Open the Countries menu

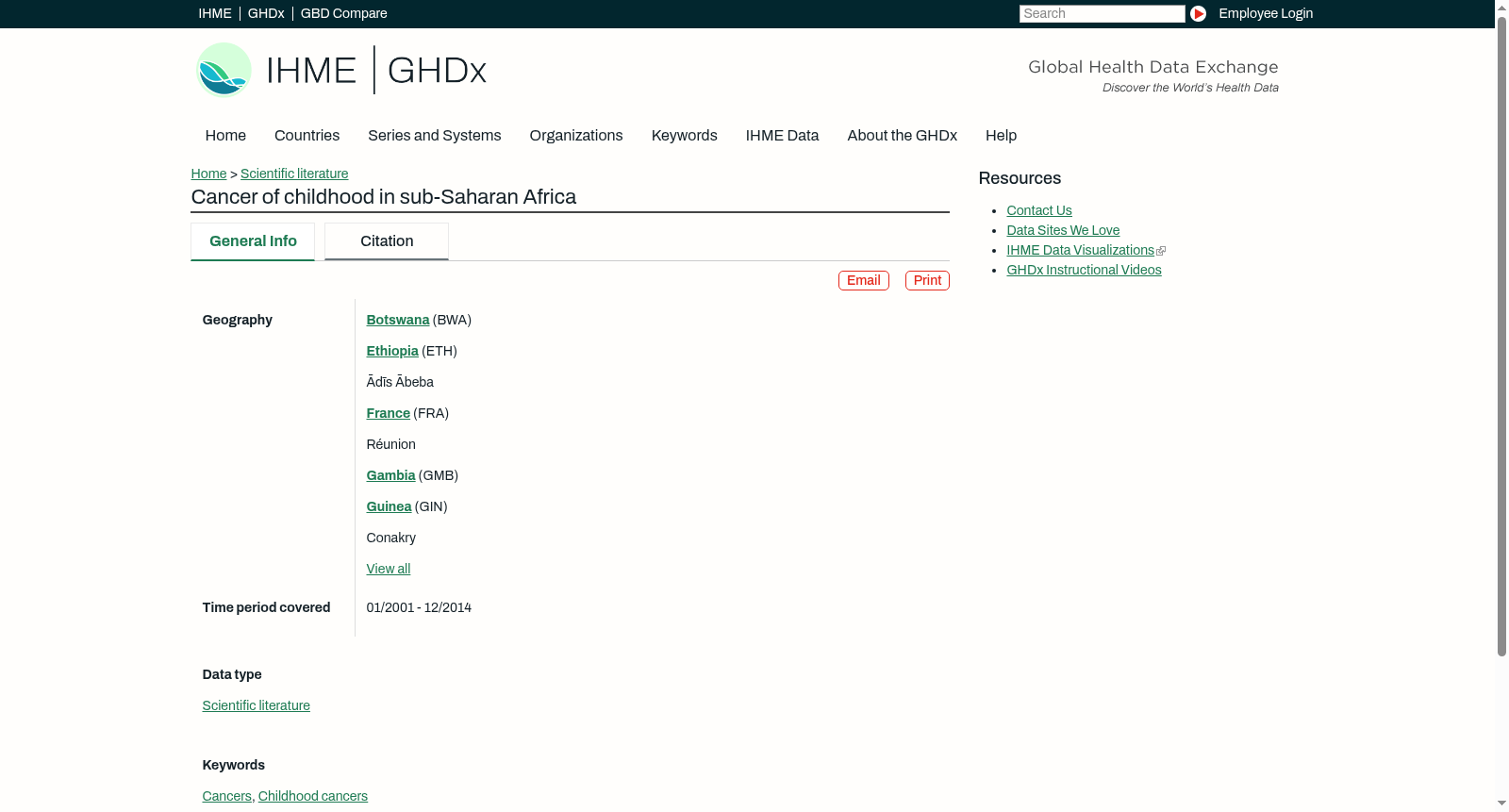point(307,136)
